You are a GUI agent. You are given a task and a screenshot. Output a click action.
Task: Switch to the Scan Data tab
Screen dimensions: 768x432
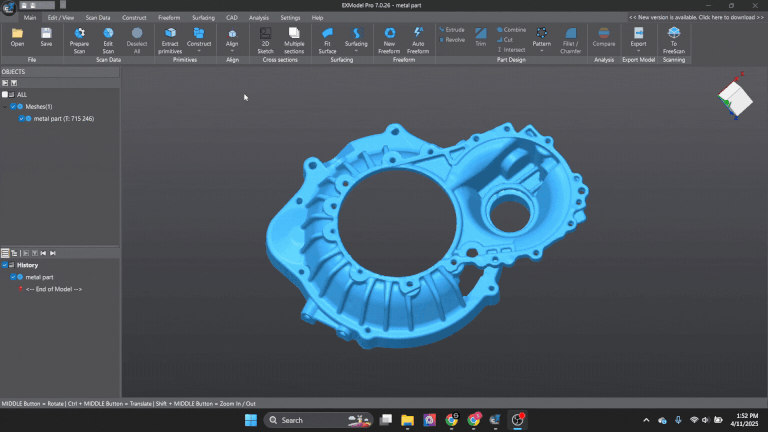point(98,17)
